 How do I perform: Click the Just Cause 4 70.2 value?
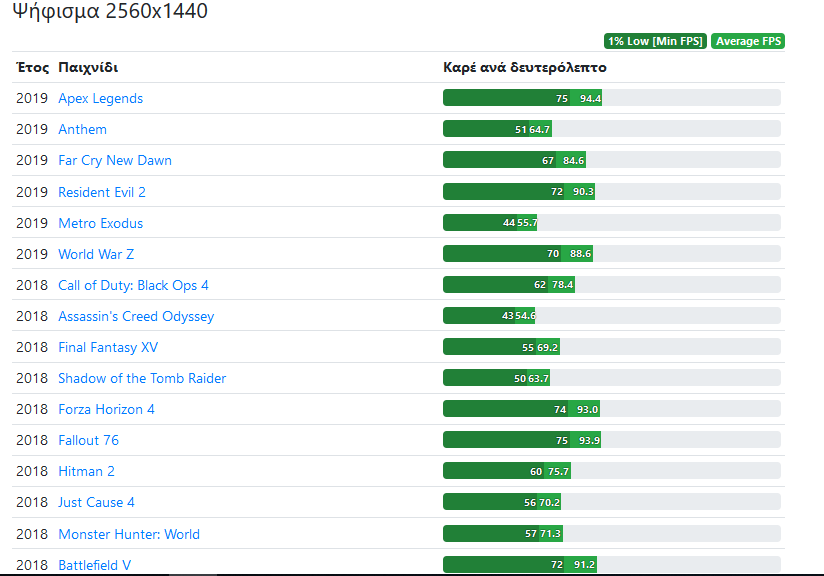click(549, 502)
